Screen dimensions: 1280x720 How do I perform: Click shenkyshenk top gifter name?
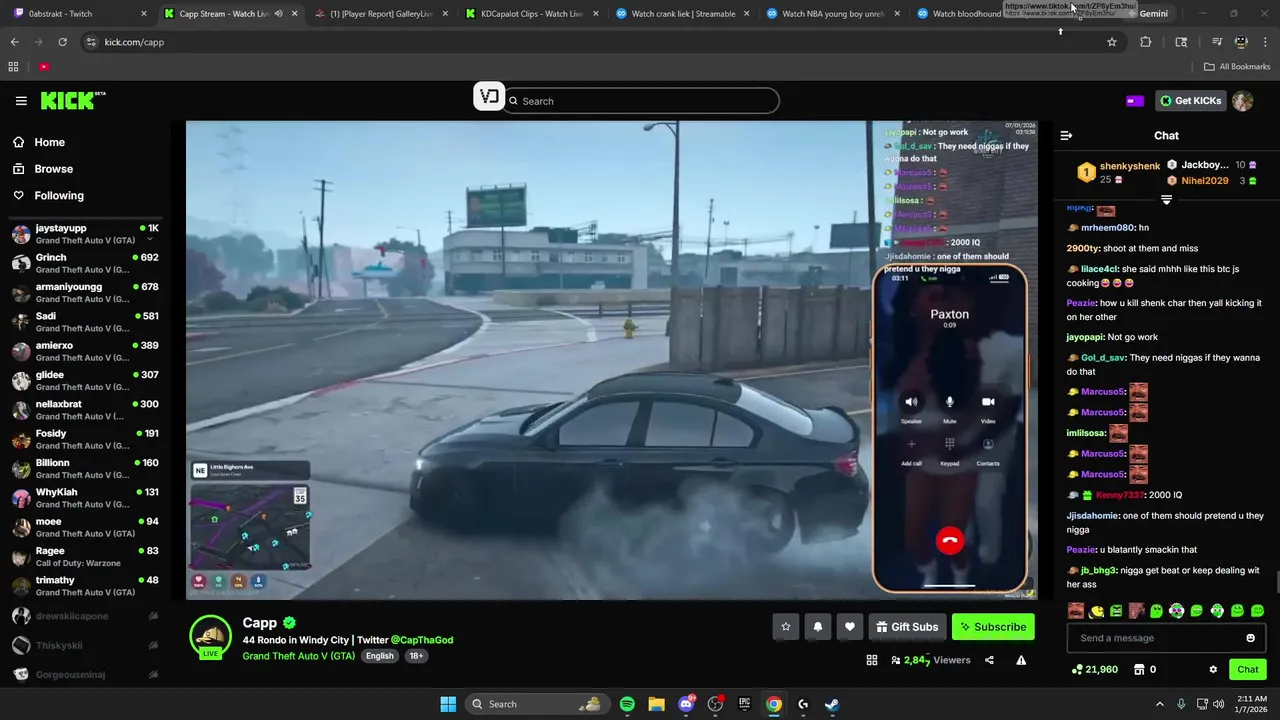tap(1130, 166)
